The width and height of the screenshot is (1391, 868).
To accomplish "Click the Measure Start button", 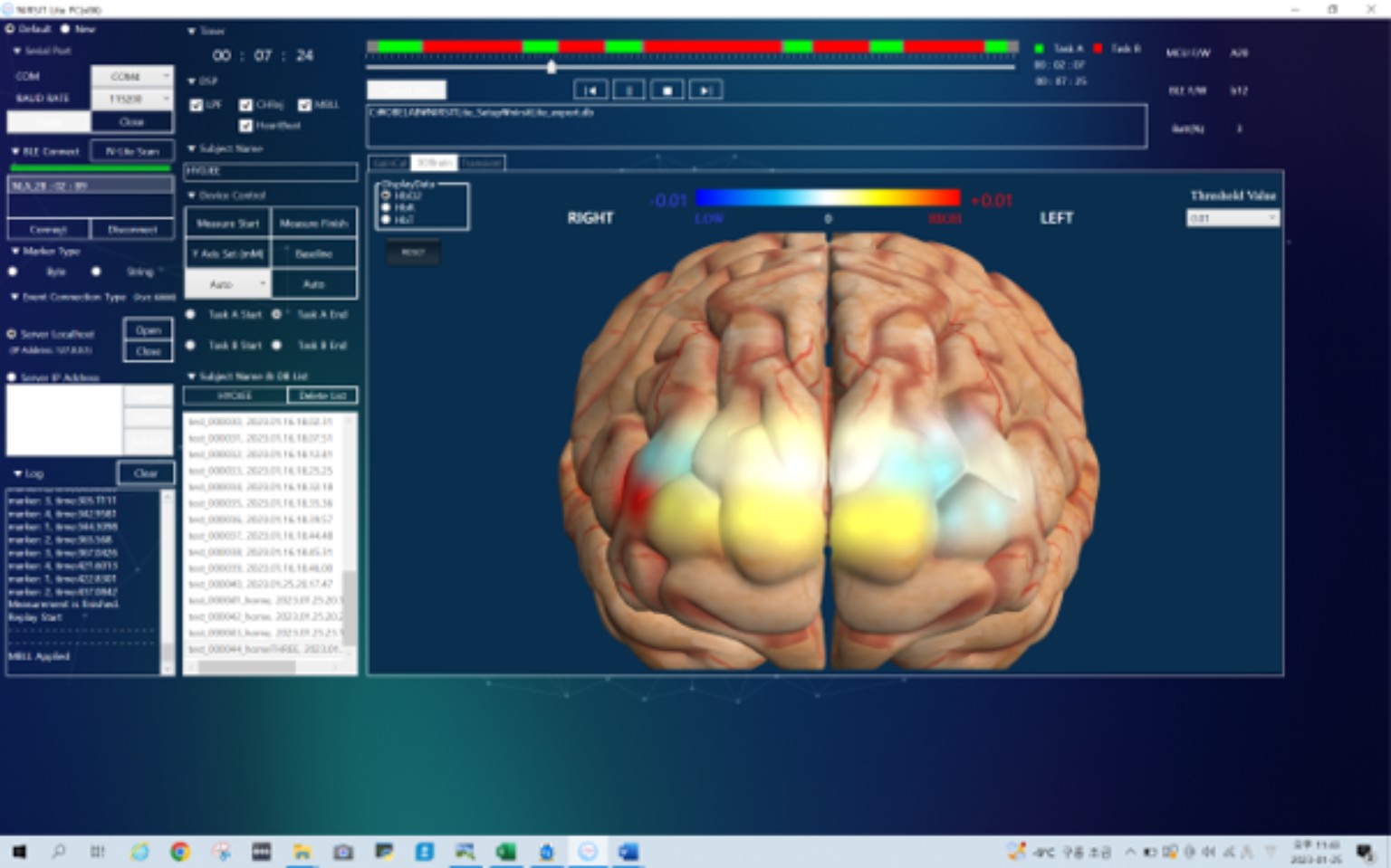I will tap(227, 224).
